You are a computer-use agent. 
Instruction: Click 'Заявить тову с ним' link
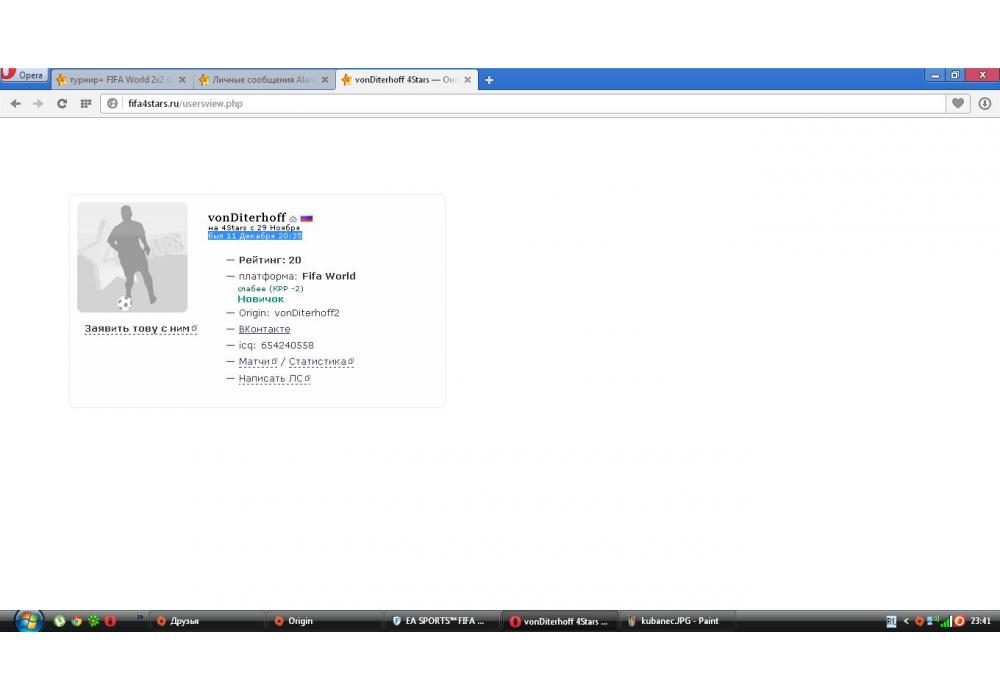click(137, 328)
